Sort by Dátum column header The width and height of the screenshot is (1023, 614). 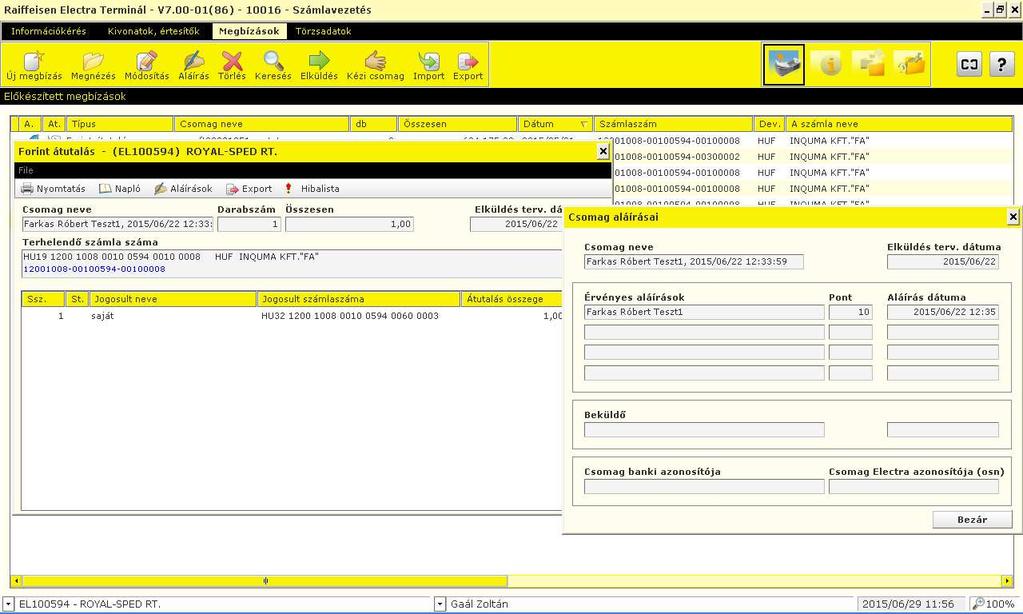[x=555, y=124]
